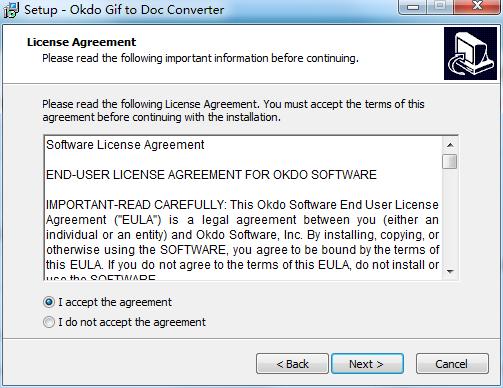Viewport: 503px width, 388px height.
Task: Click the disabled maximize window button
Action: pos(440,7)
